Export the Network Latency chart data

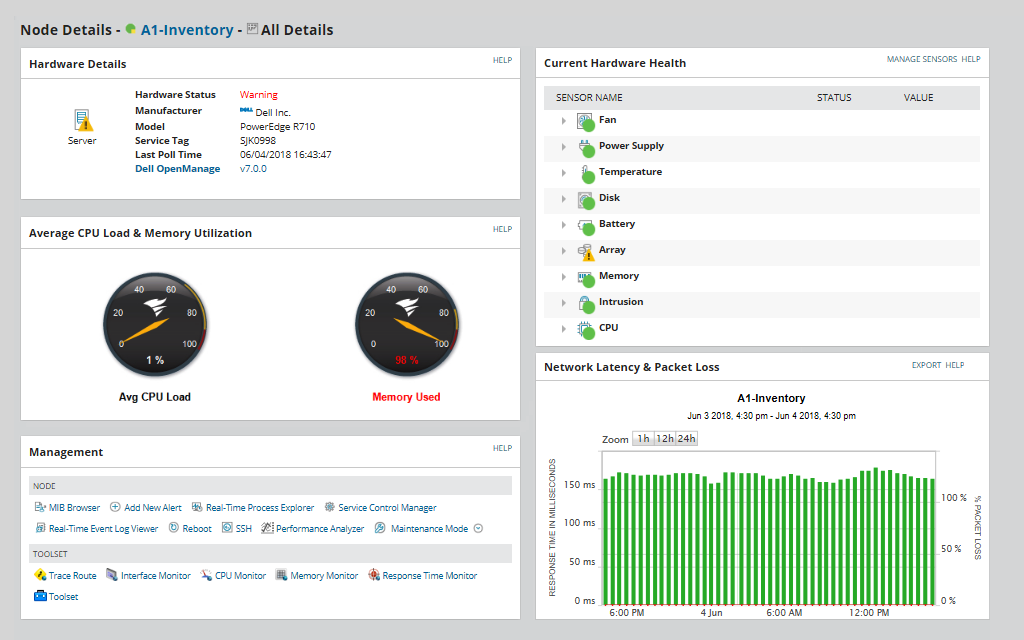(926, 365)
